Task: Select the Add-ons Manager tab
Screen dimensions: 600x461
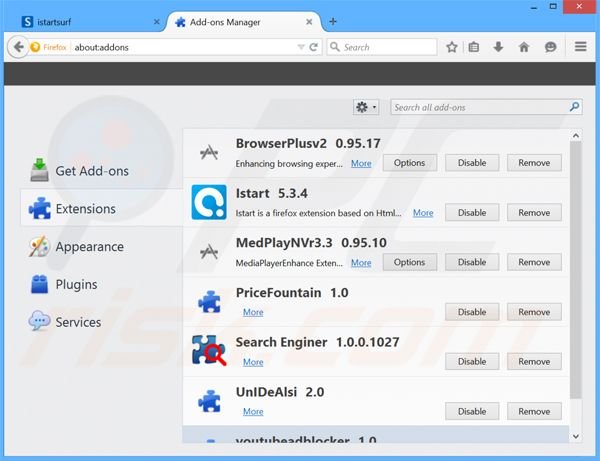Action: click(x=245, y=22)
